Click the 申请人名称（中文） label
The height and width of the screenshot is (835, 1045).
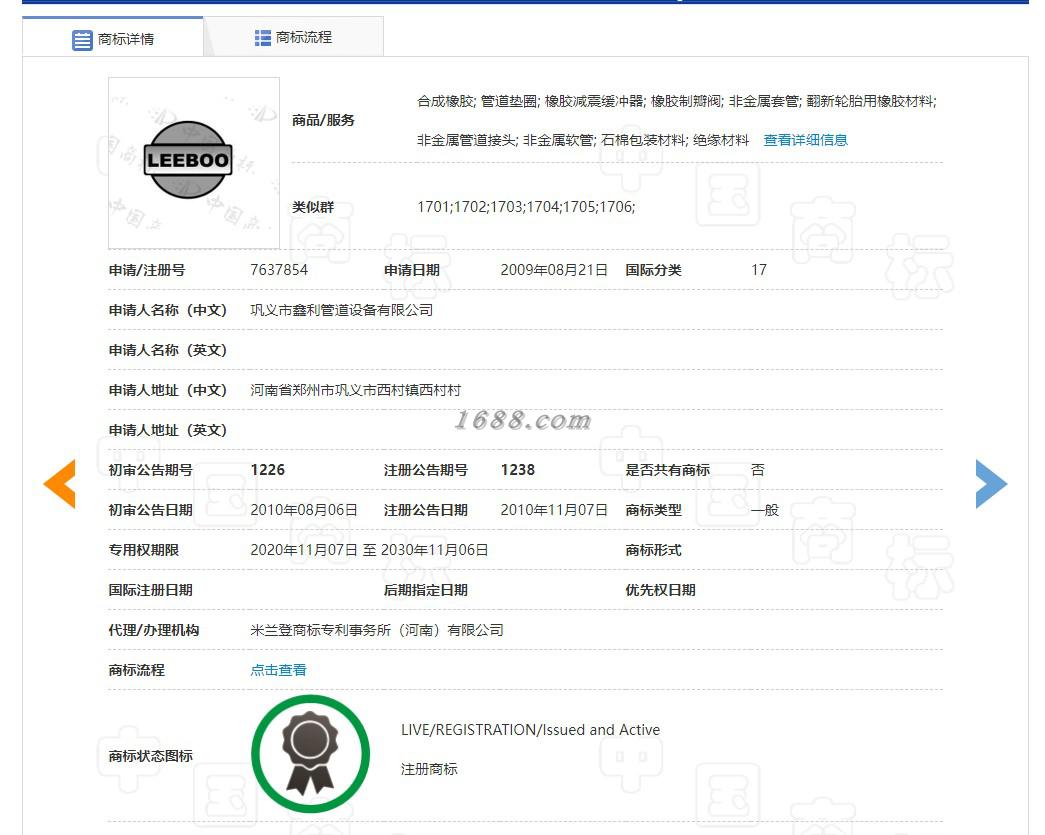(168, 310)
